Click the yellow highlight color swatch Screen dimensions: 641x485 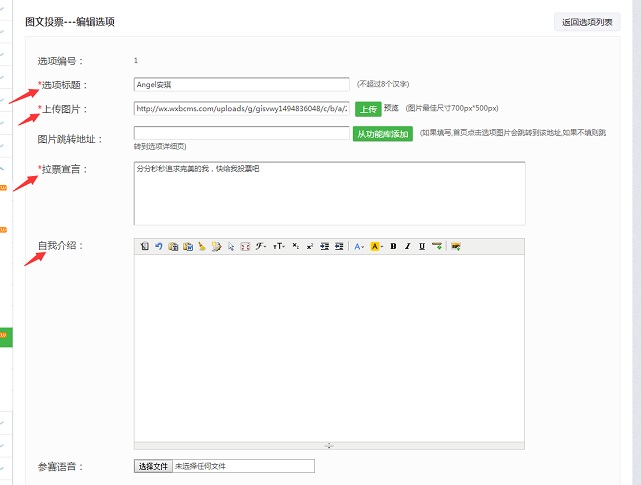click(375, 246)
